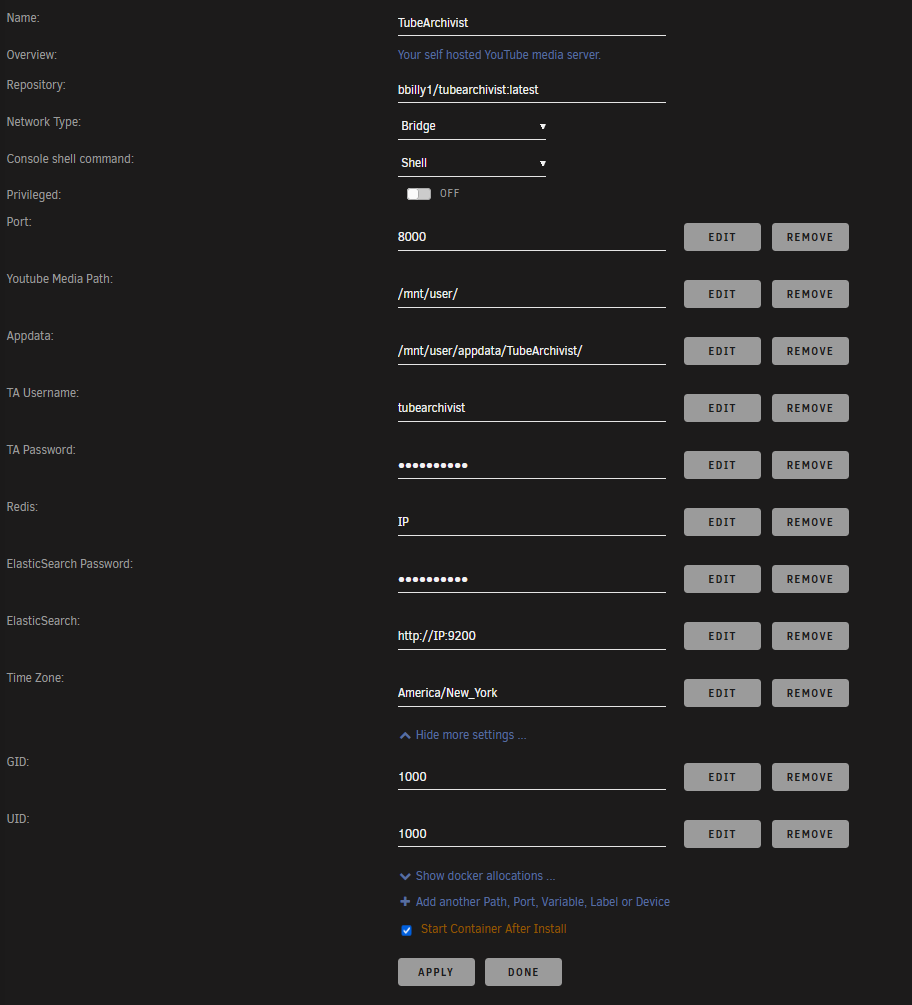Remove the Redis variable

pyautogui.click(x=810, y=522)
